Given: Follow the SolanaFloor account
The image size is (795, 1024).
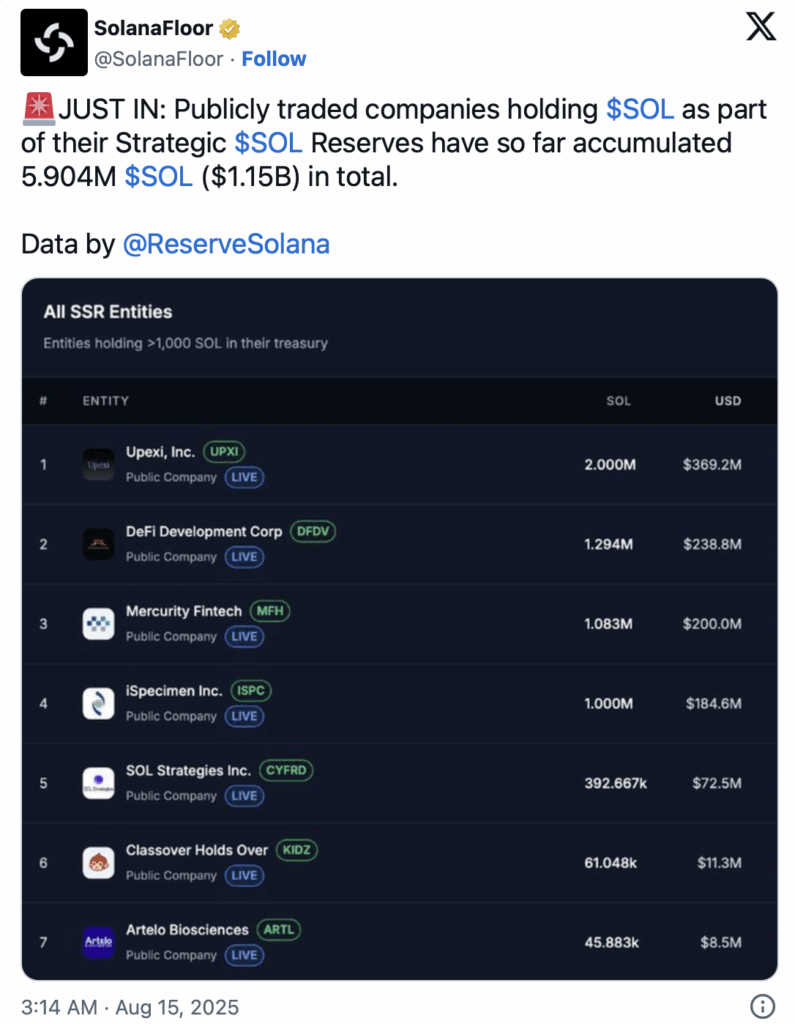Looking at the screenshot, I should coord(274,59).
